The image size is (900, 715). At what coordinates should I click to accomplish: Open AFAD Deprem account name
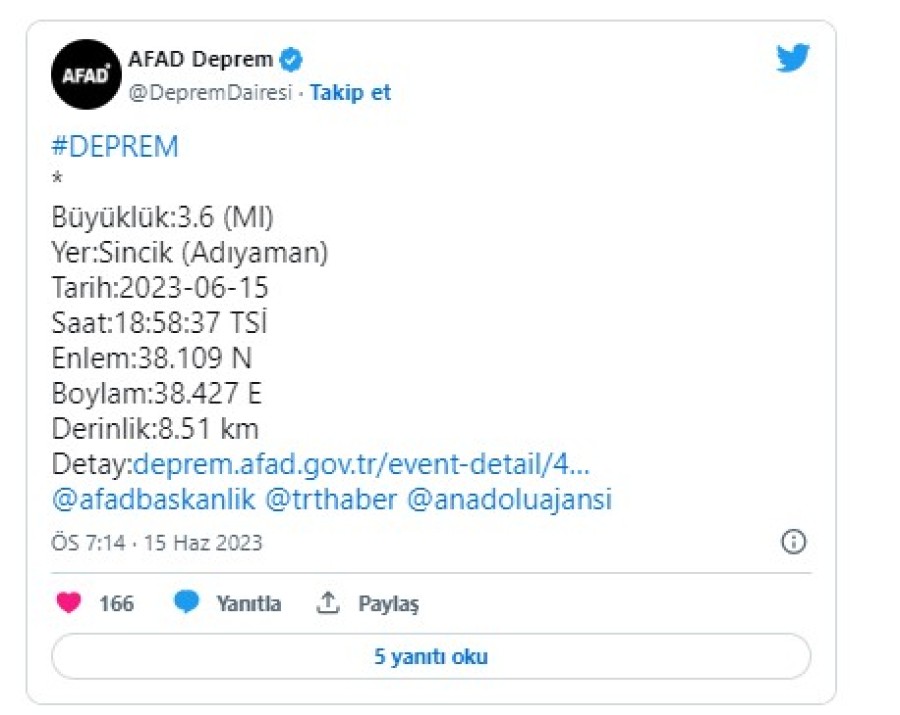(x=202, y=60)
